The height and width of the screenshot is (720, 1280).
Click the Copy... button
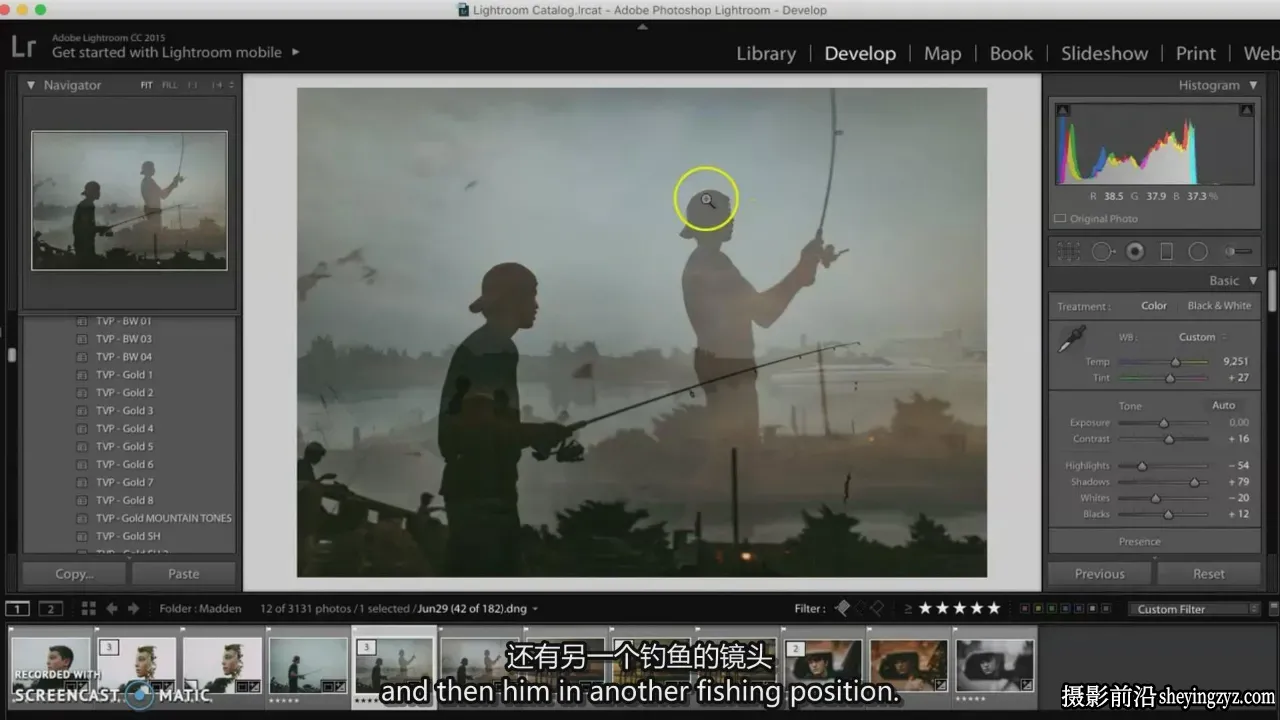(x=75, y=574)
